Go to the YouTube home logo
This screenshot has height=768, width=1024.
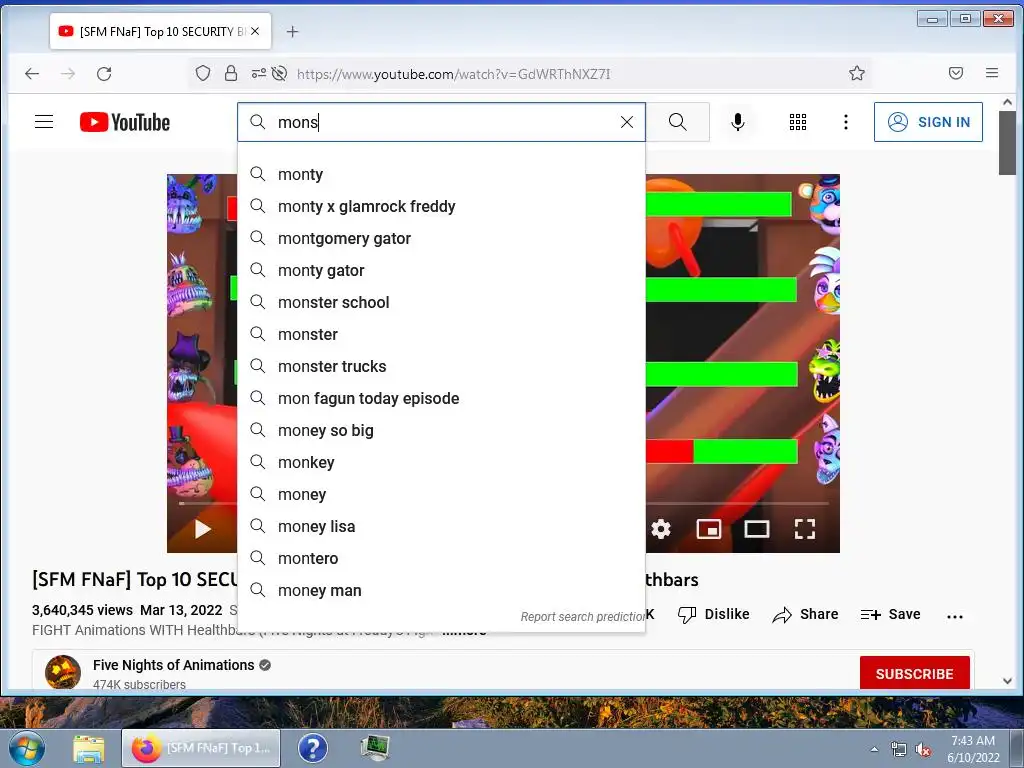point(125,122)
